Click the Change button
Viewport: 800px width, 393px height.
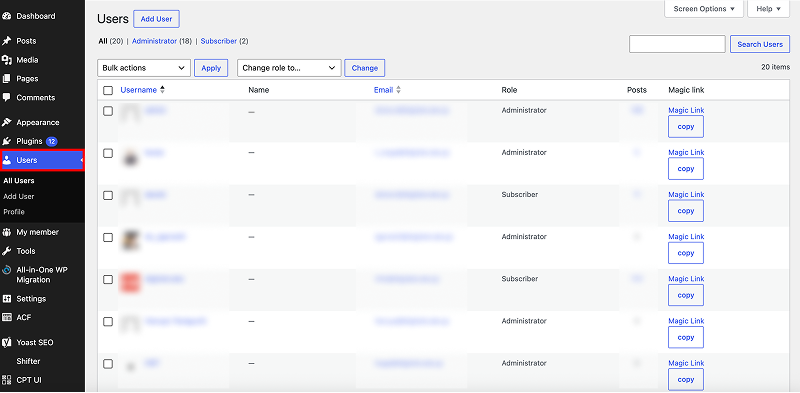click(365, 68)
